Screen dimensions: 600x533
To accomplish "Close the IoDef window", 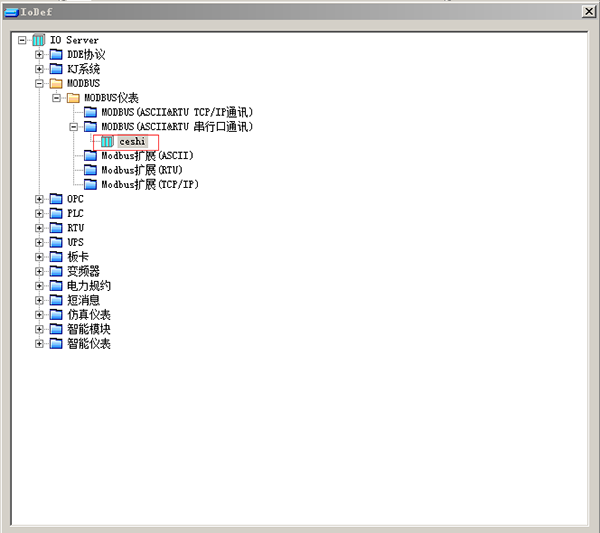I will pos(588,12).
